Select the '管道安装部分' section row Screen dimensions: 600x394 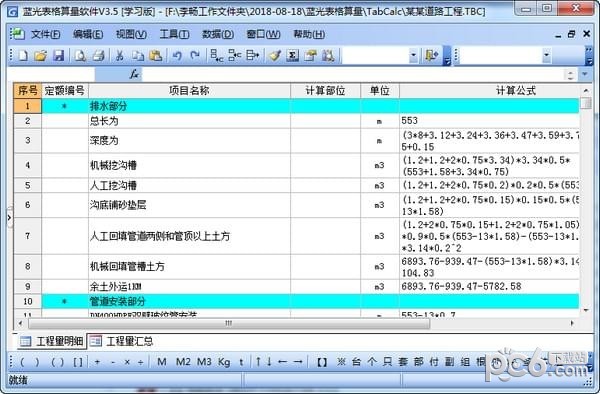pos(297,301)
